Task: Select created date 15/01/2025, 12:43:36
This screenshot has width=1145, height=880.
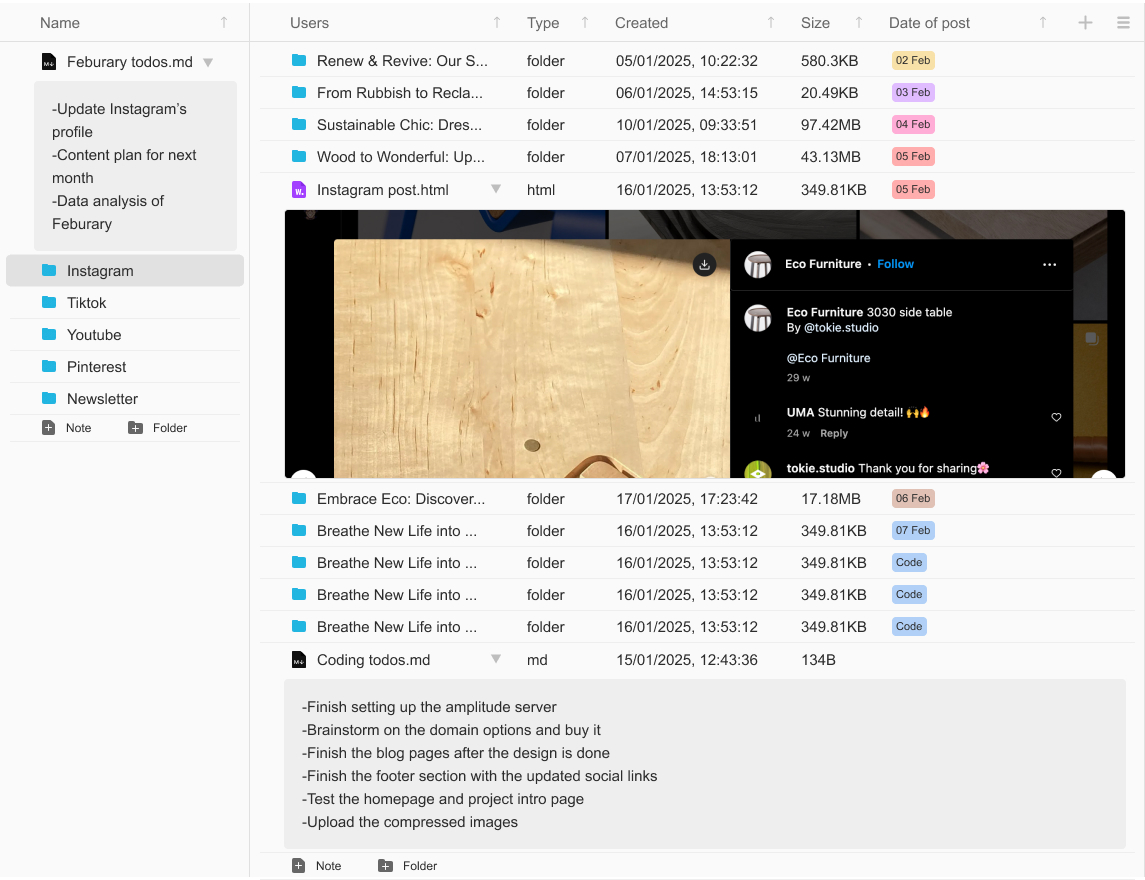Action: 686,660
